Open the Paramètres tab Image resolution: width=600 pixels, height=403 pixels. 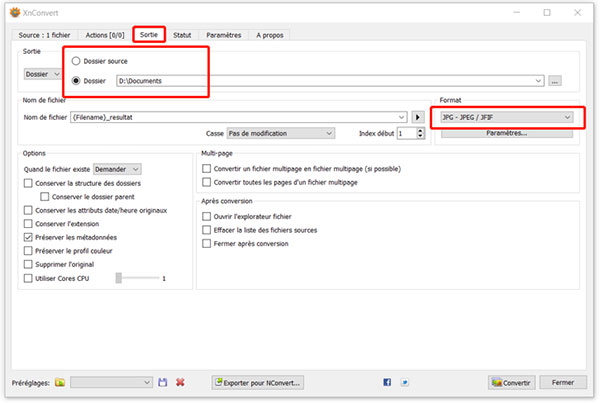click(224, 35)
